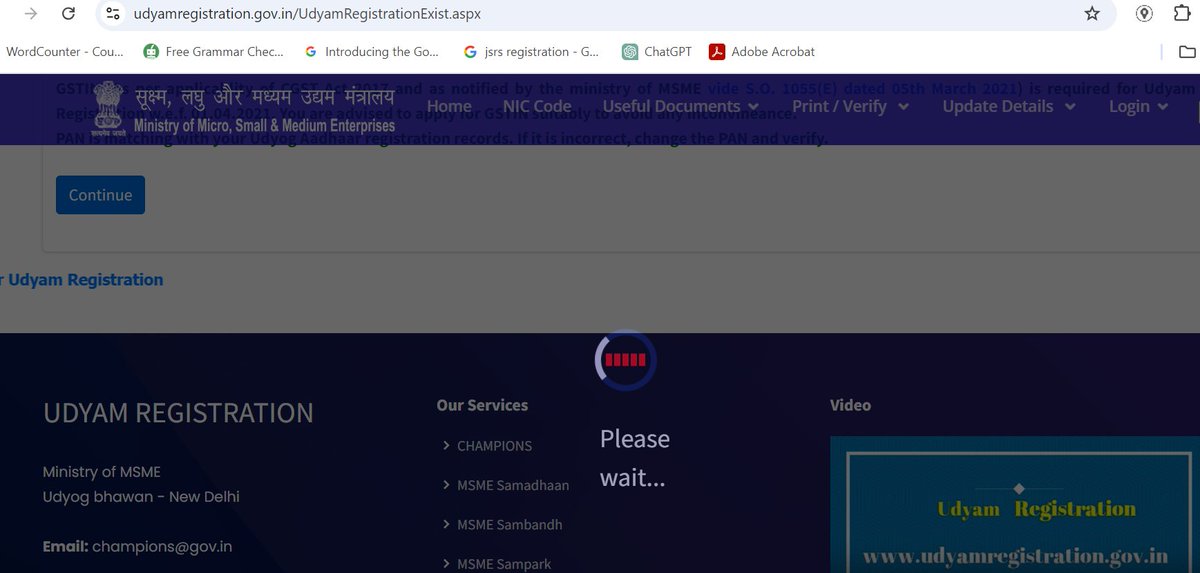This screenshot has height=573, width=1200.
Task: Expand Login dropdown menu
Action: (x=1139, y=107)
